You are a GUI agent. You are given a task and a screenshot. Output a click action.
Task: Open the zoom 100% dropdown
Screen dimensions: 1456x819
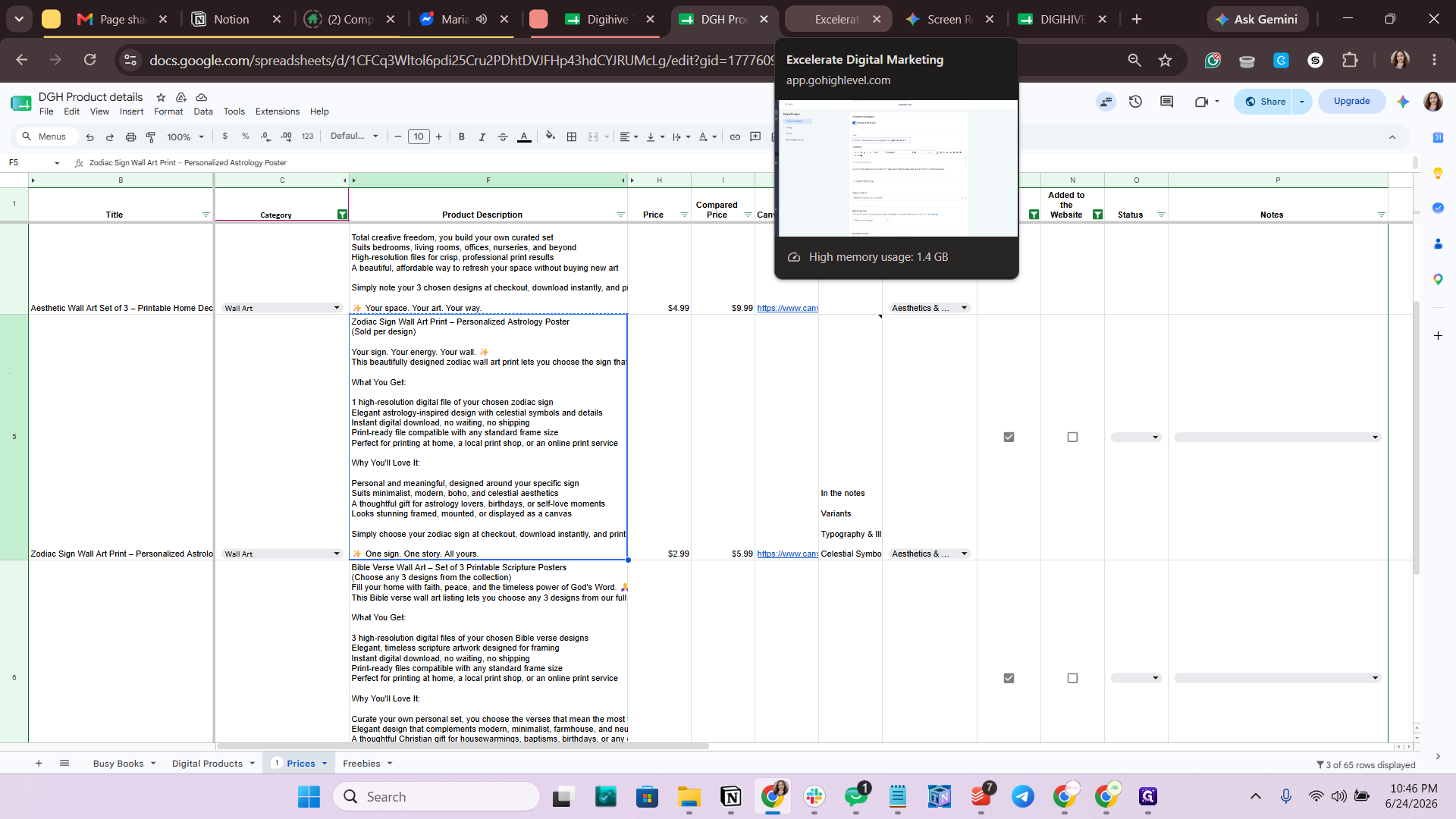[186, 136]
